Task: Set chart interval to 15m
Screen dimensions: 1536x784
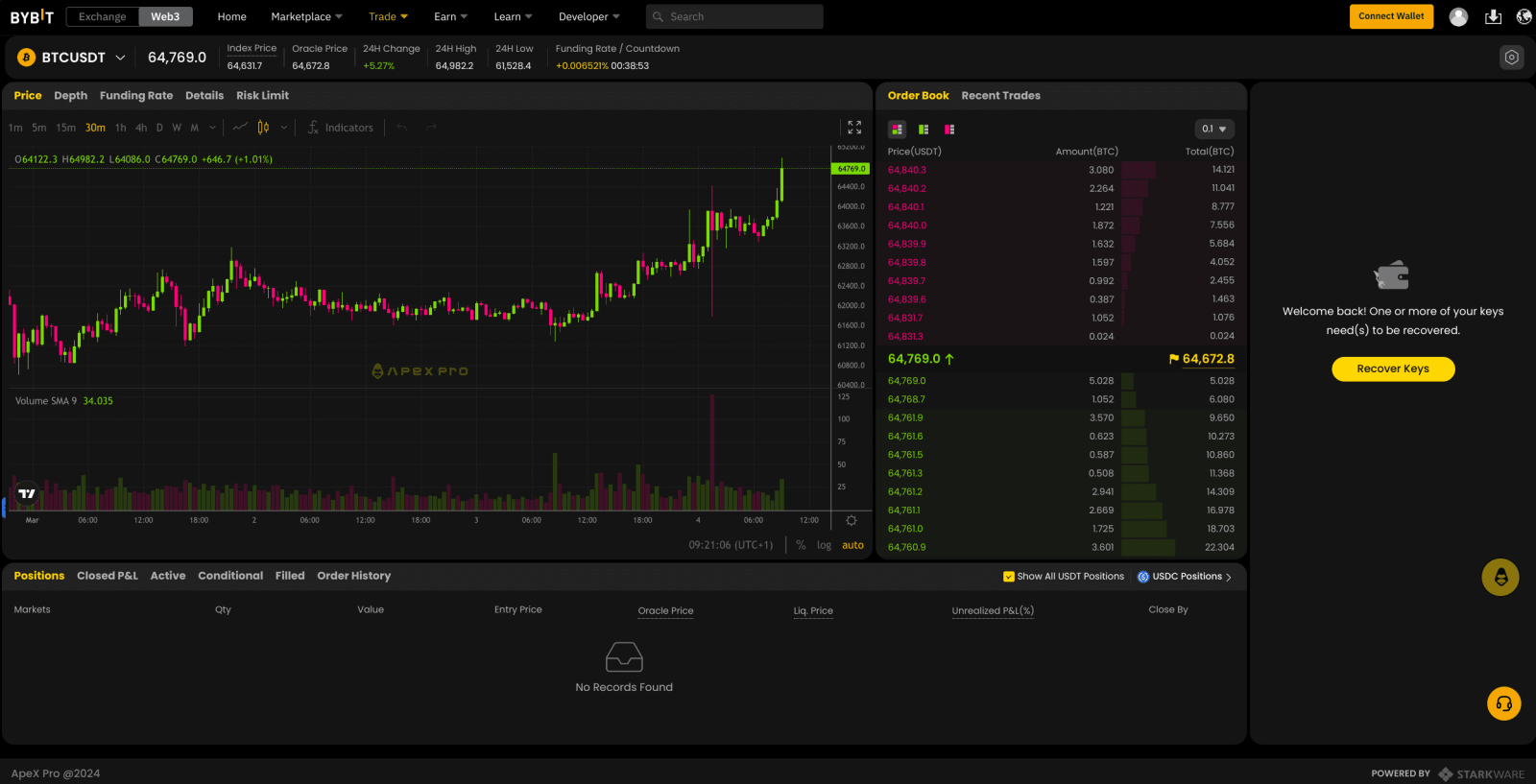Action: point(66,128)
